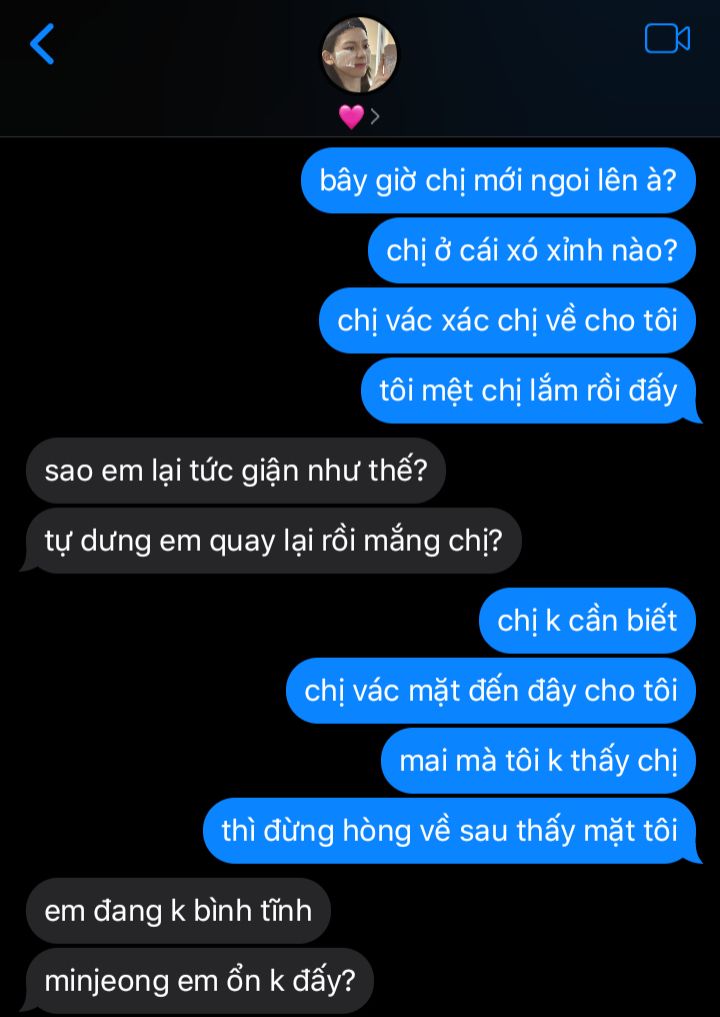
Task: Tap the blue back arrow
Action: [x=42, y=43]
